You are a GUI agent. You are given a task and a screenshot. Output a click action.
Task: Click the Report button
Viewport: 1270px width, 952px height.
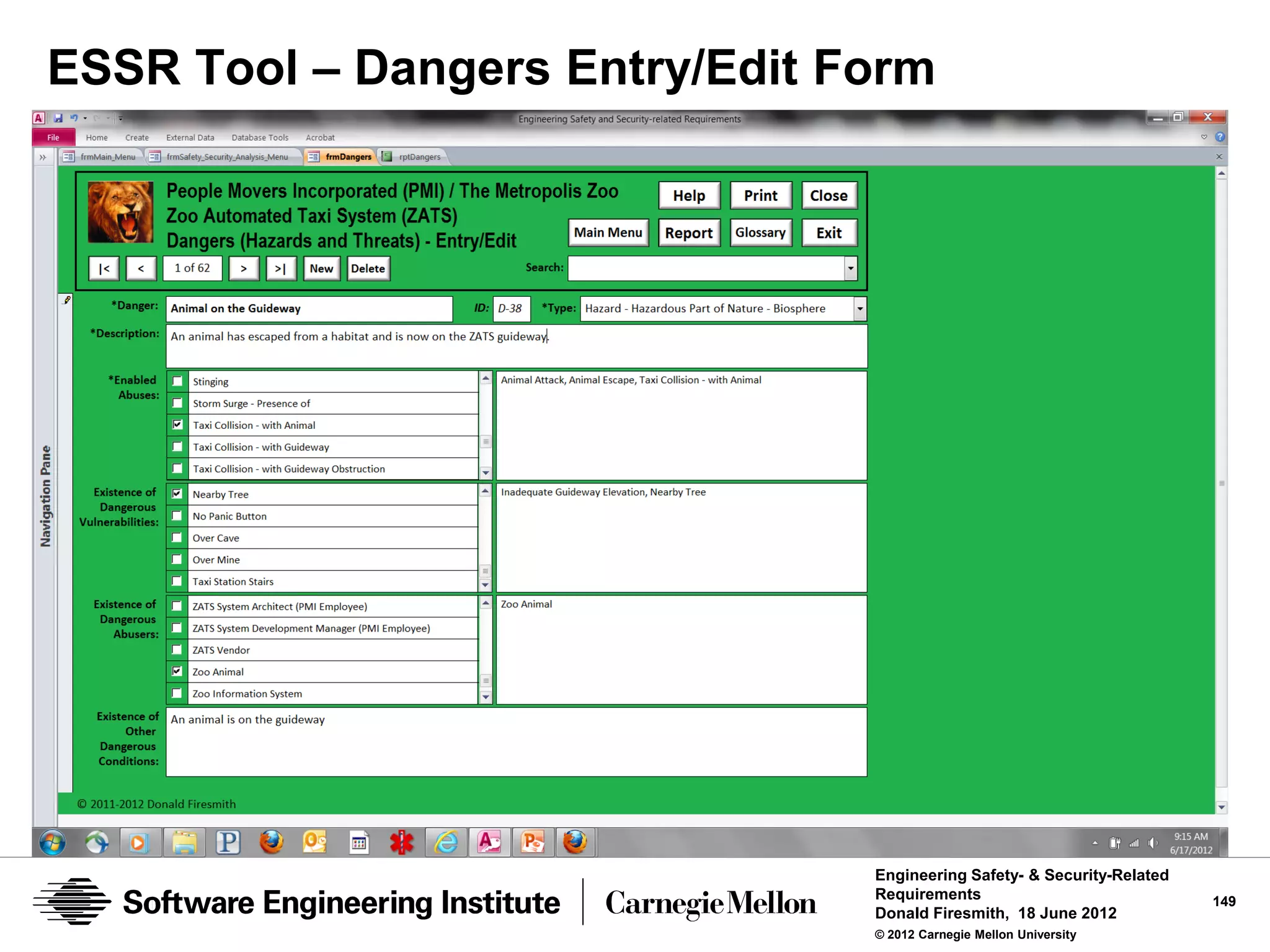click(x=689, y=232)
